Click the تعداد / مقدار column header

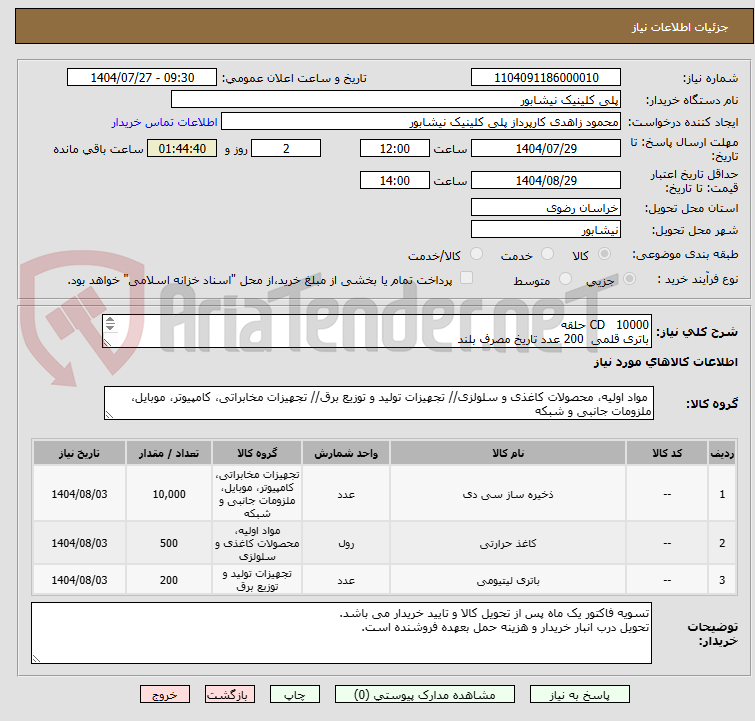pyautogui.click(x=169, y=453)
